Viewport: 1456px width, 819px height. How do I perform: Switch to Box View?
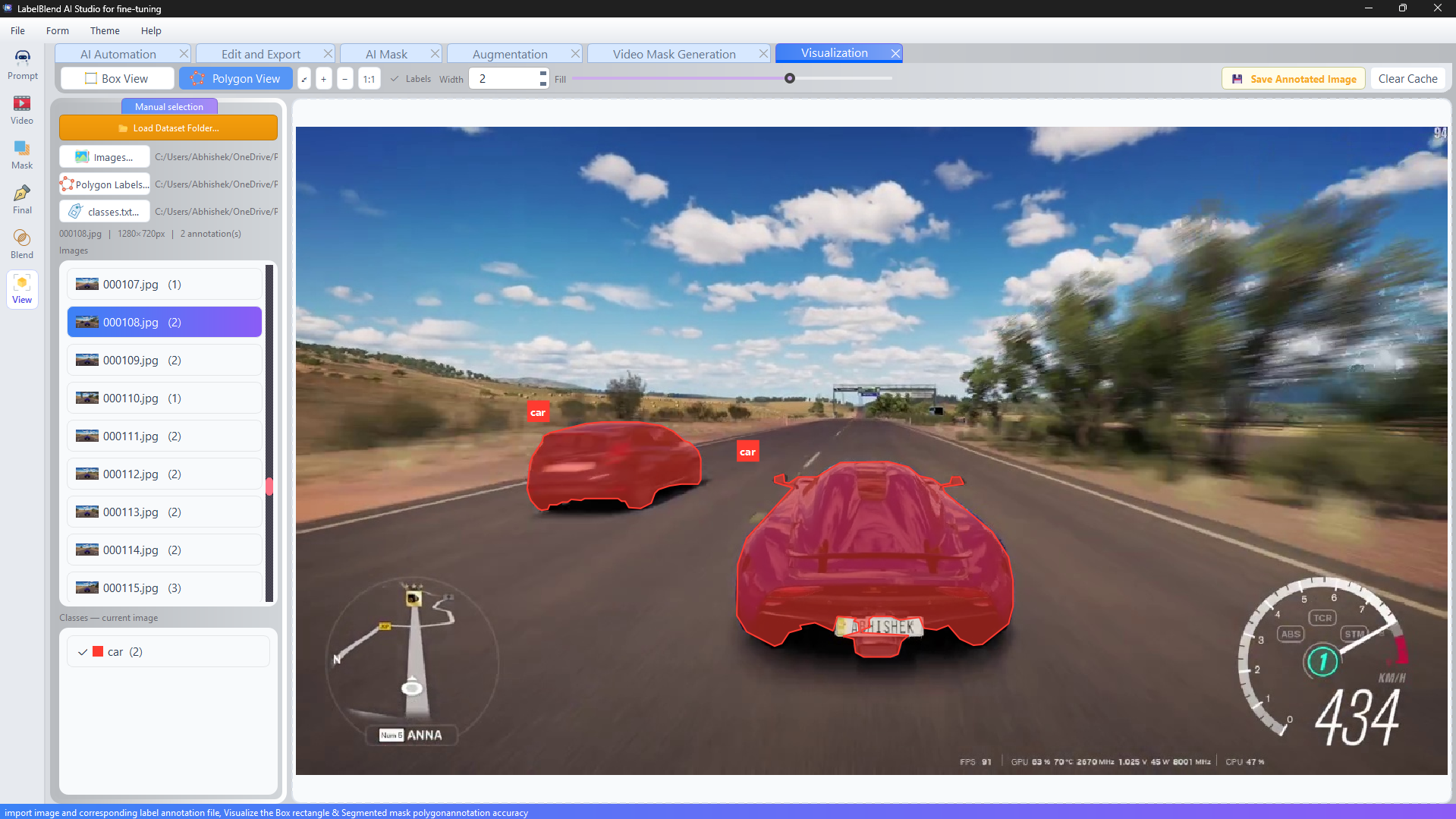(x=117, y=79)
